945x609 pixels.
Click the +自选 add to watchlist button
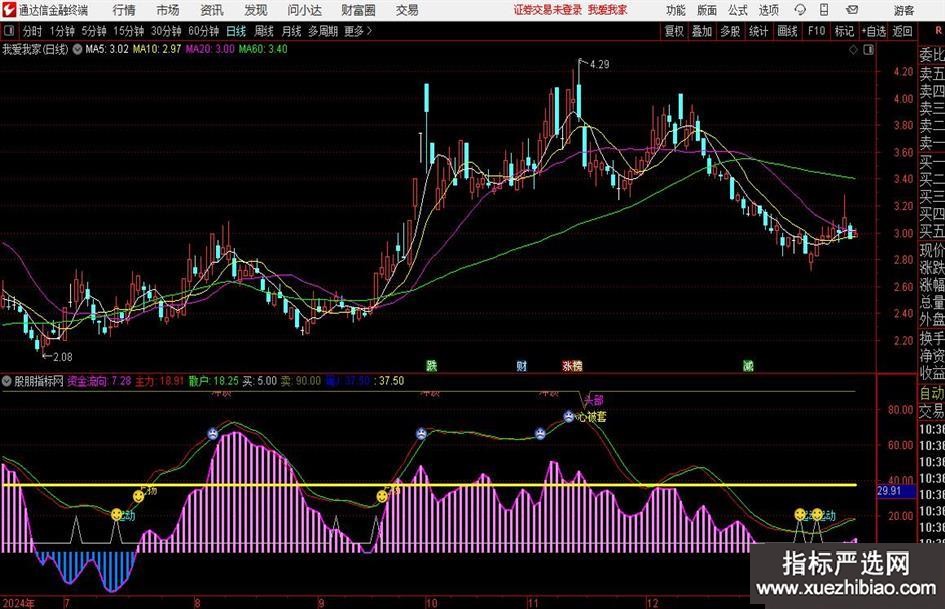pyautogui.click(x=873, y=31)
